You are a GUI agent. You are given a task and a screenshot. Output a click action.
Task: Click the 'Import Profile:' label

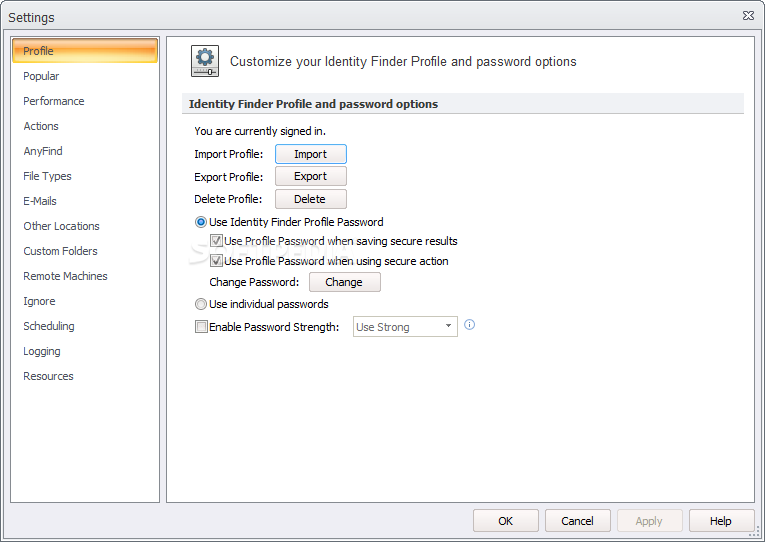[228, 154]
